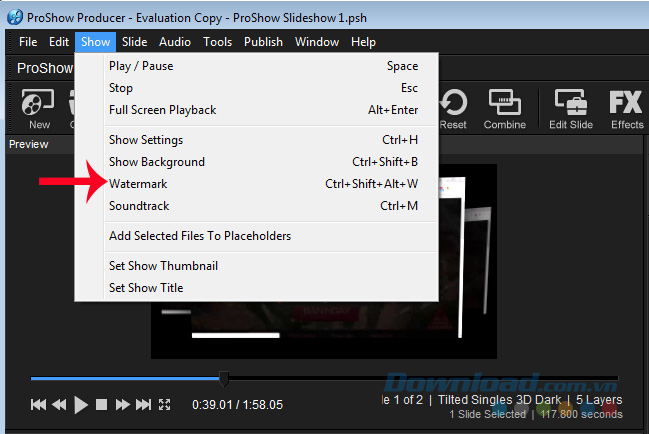Close the open Show menu tab
This screenshot has width=649, height=434.
tap(96, 42)
